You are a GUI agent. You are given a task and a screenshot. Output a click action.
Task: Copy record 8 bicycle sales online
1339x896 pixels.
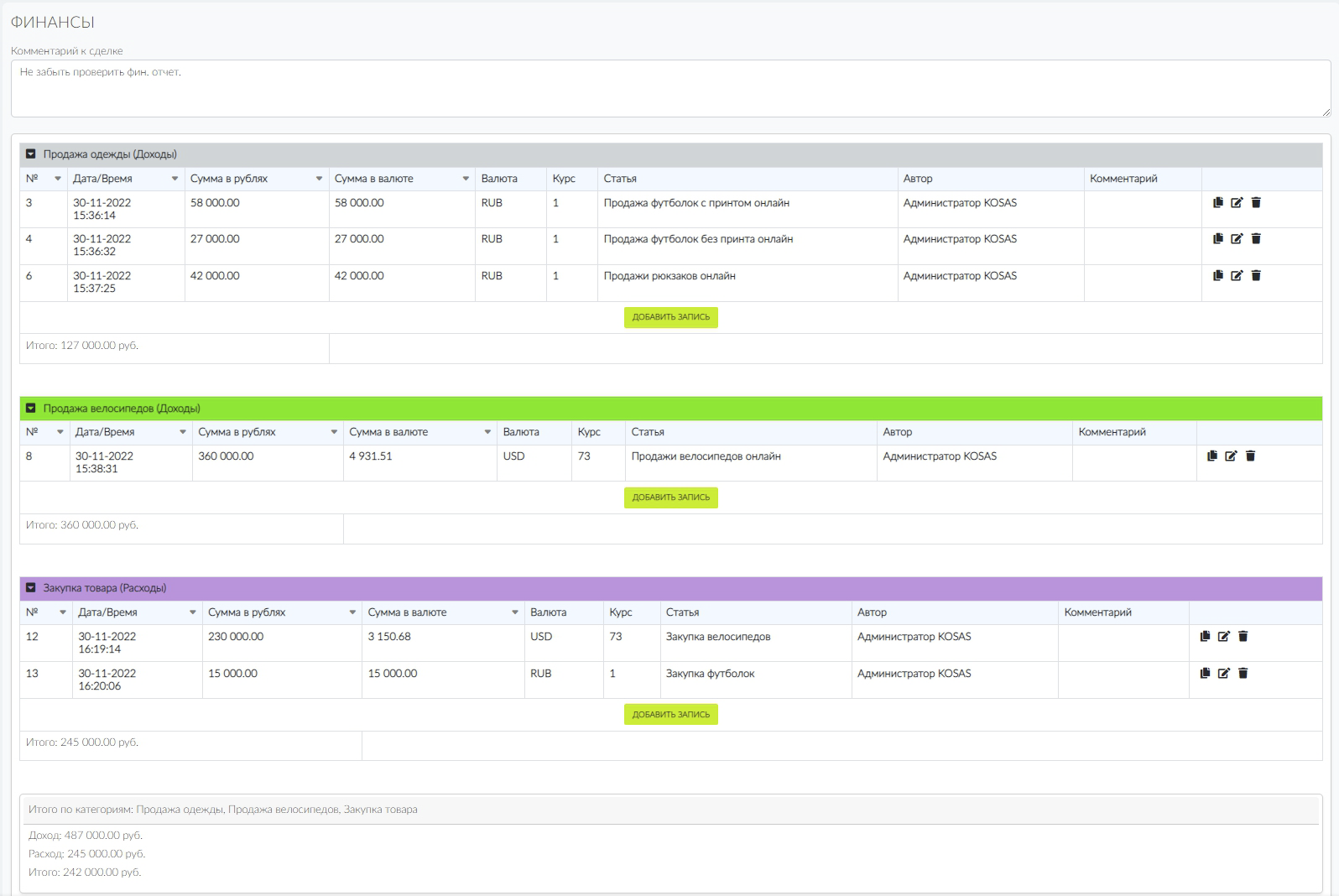pos(1211,456)
